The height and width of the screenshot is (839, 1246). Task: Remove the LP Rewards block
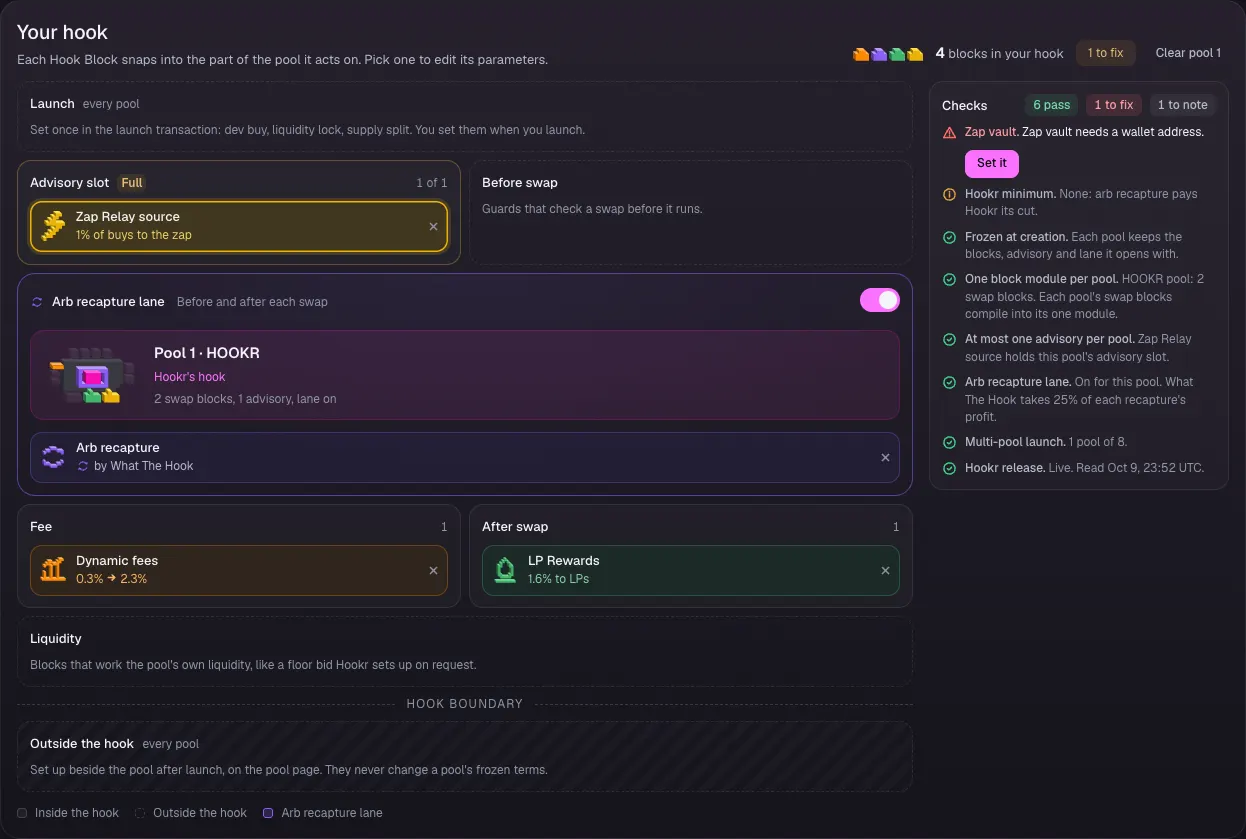pyautogui.click(x=885, y=571)
